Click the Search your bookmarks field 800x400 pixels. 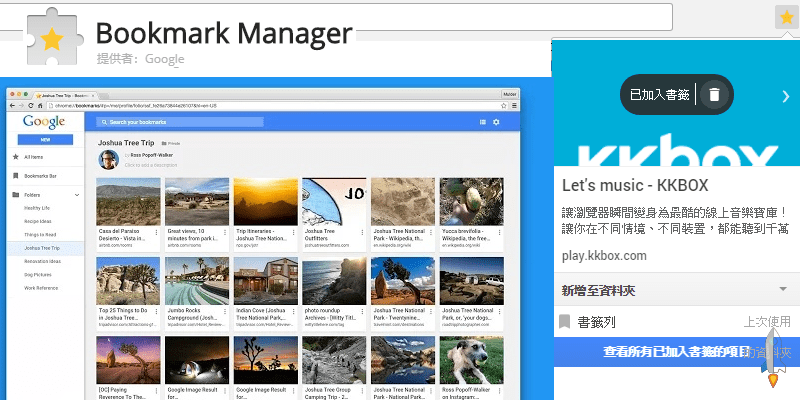(180, 122)
